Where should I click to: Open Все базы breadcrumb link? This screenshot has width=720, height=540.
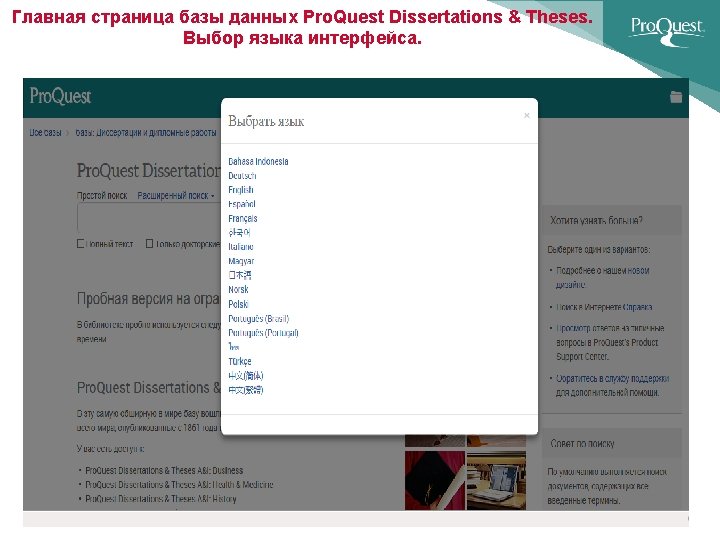pyautogui.click(x=45, y=132)
